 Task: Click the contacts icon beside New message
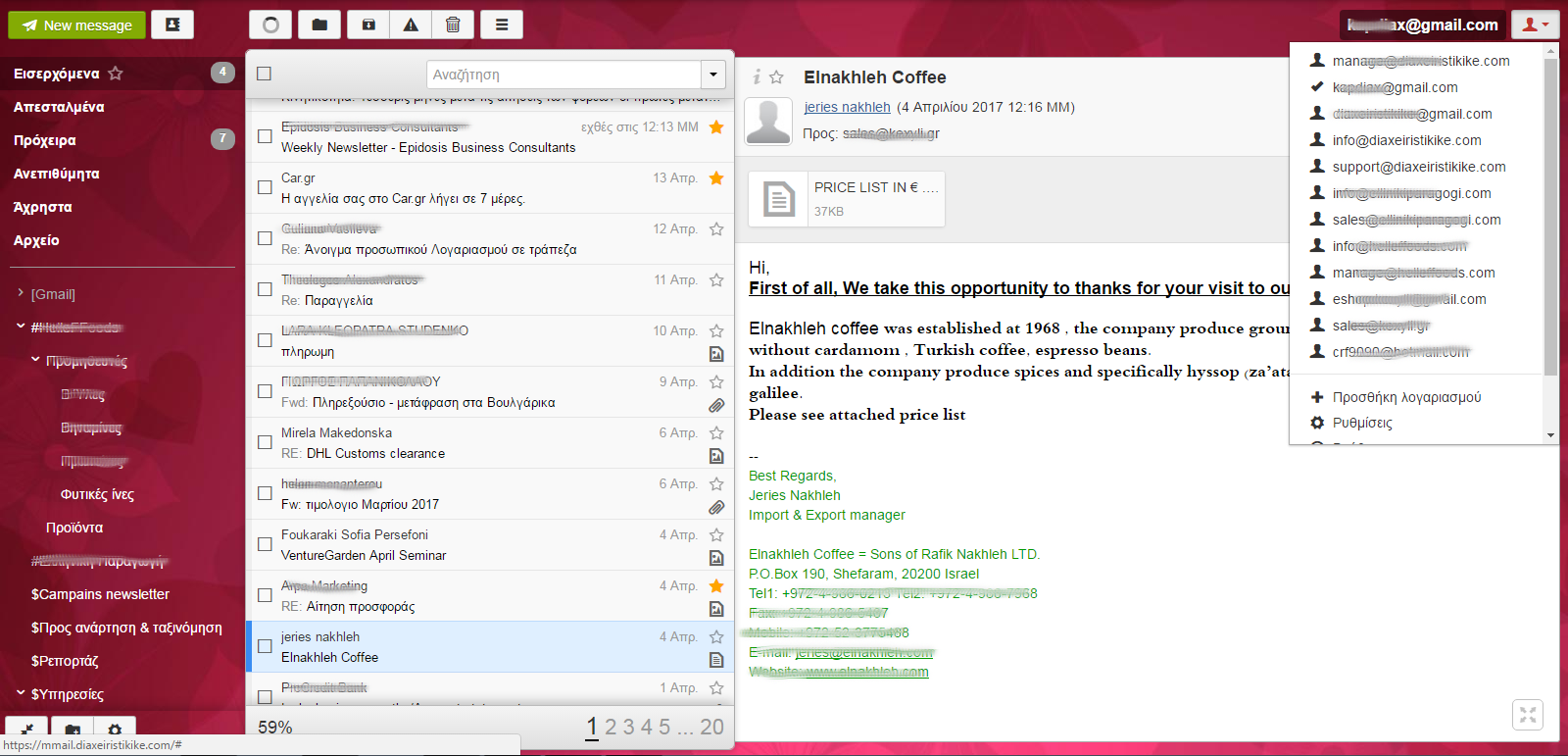[172, 25]
